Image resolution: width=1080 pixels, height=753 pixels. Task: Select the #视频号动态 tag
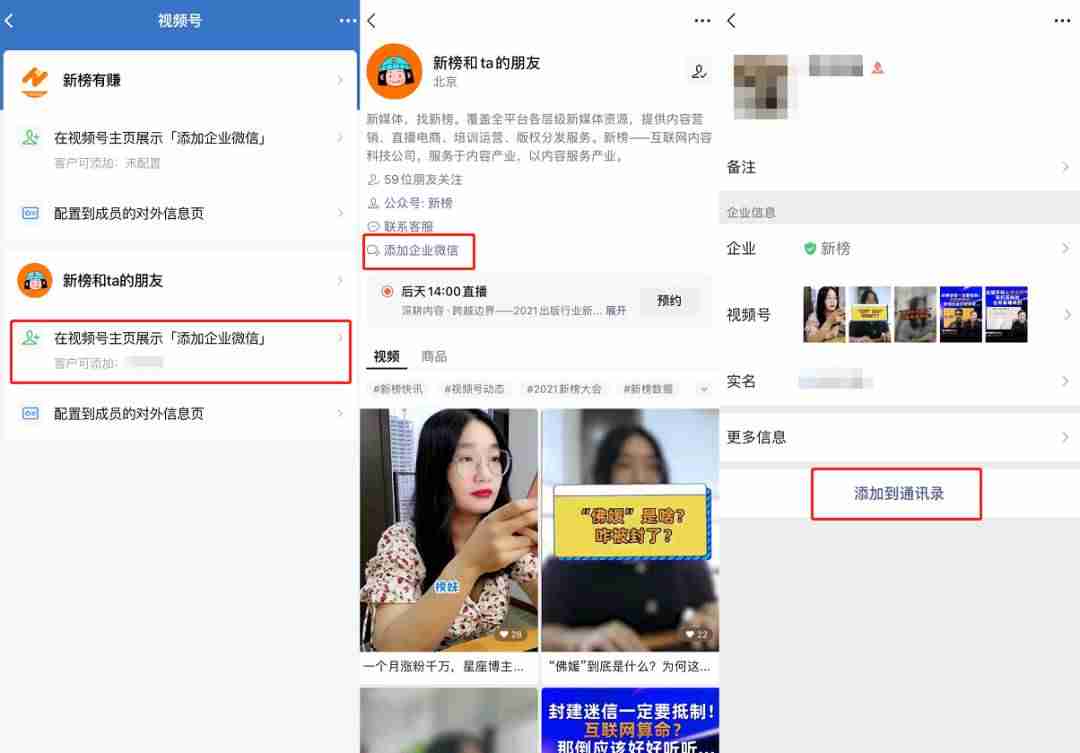pyautogui.click(x=474, y=389)
